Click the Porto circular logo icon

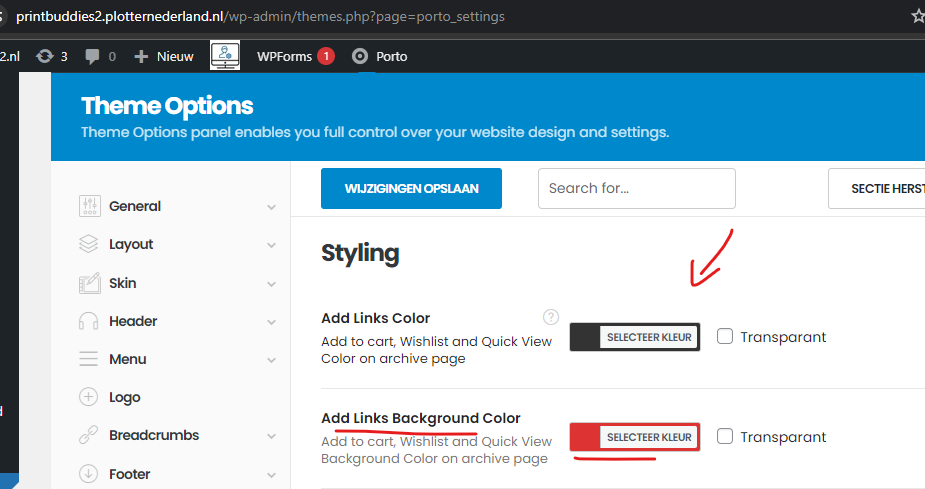[360, 56]
